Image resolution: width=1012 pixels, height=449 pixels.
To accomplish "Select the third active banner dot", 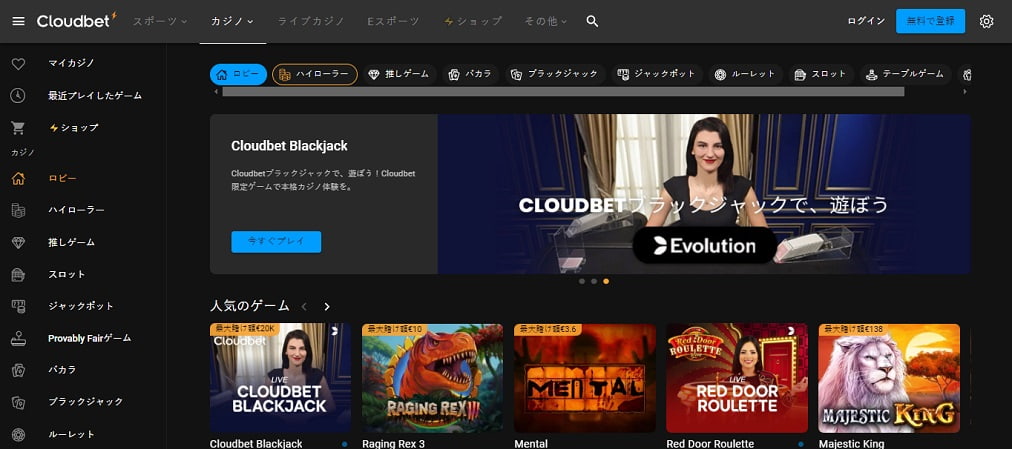I will (605, 281).
